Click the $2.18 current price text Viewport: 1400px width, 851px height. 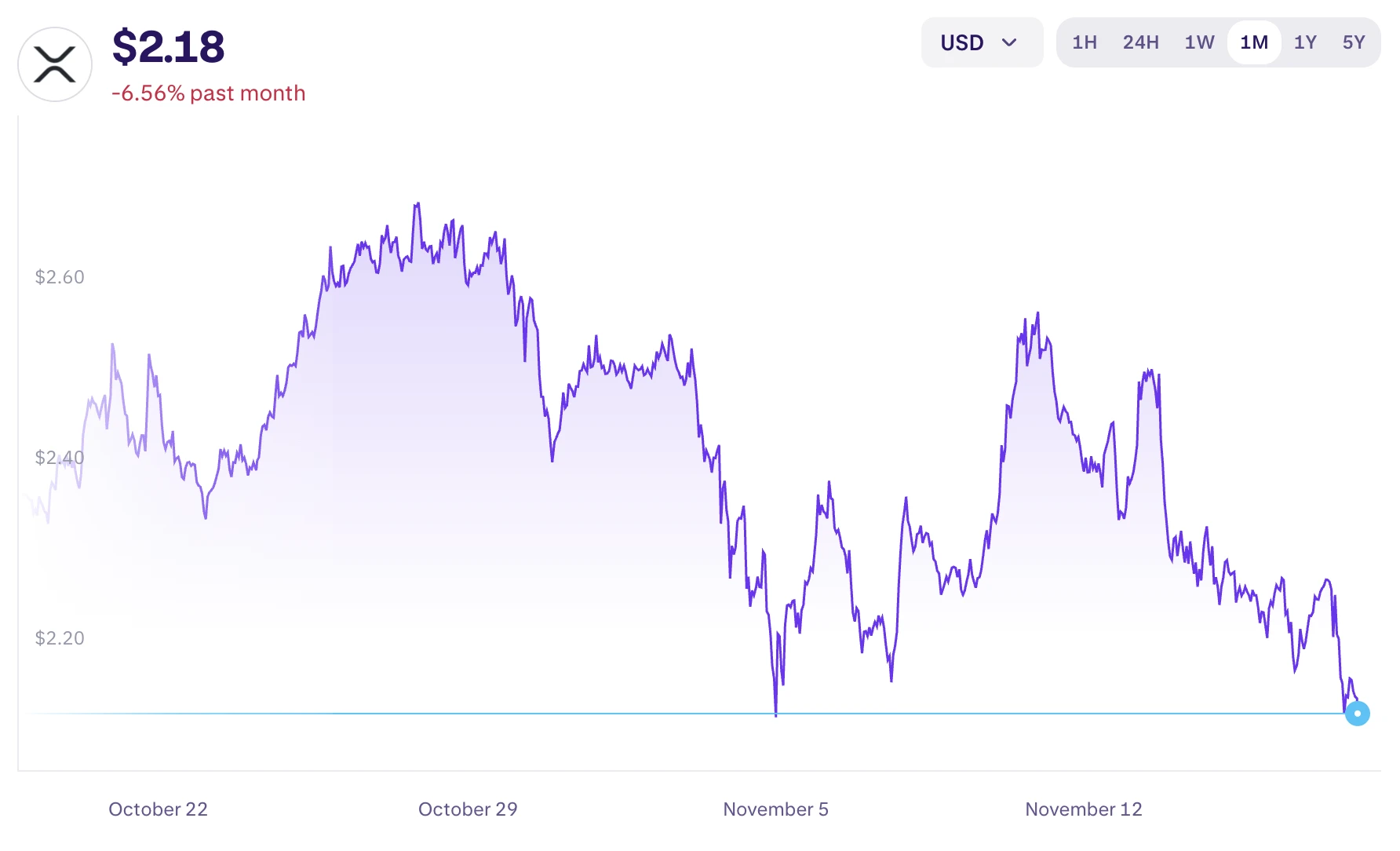(169, 47)
